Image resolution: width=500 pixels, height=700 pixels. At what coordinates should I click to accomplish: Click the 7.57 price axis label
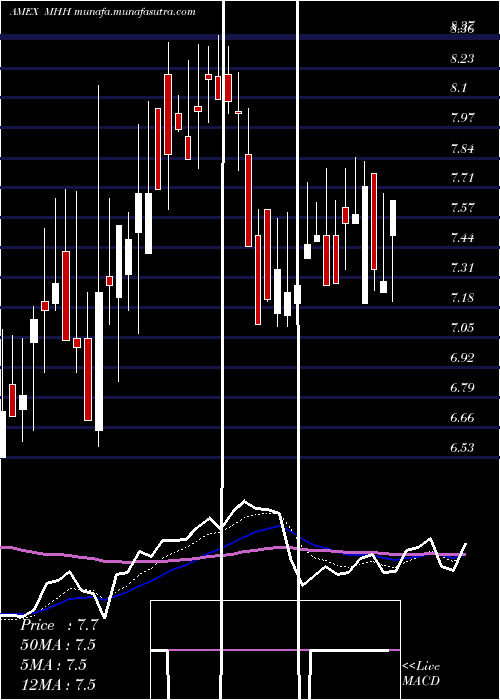point(462,208)
